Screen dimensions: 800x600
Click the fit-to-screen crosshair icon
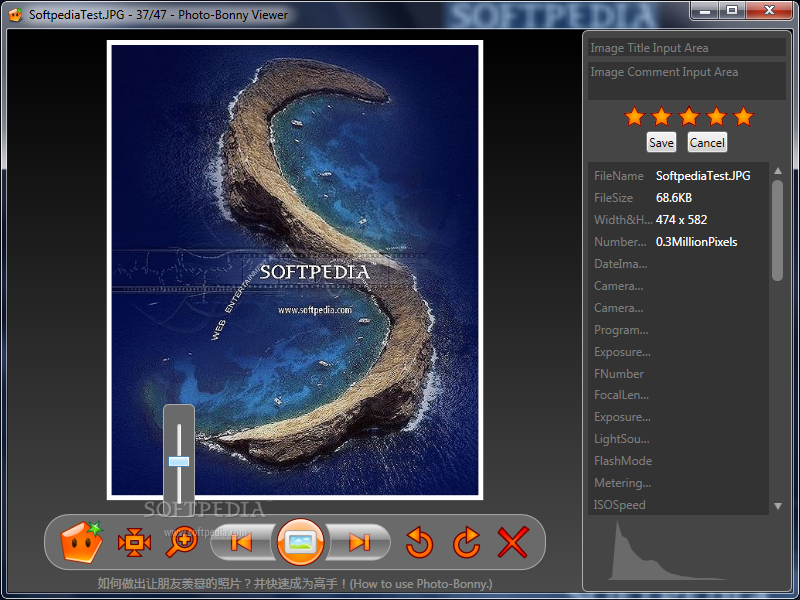point(134,542)
